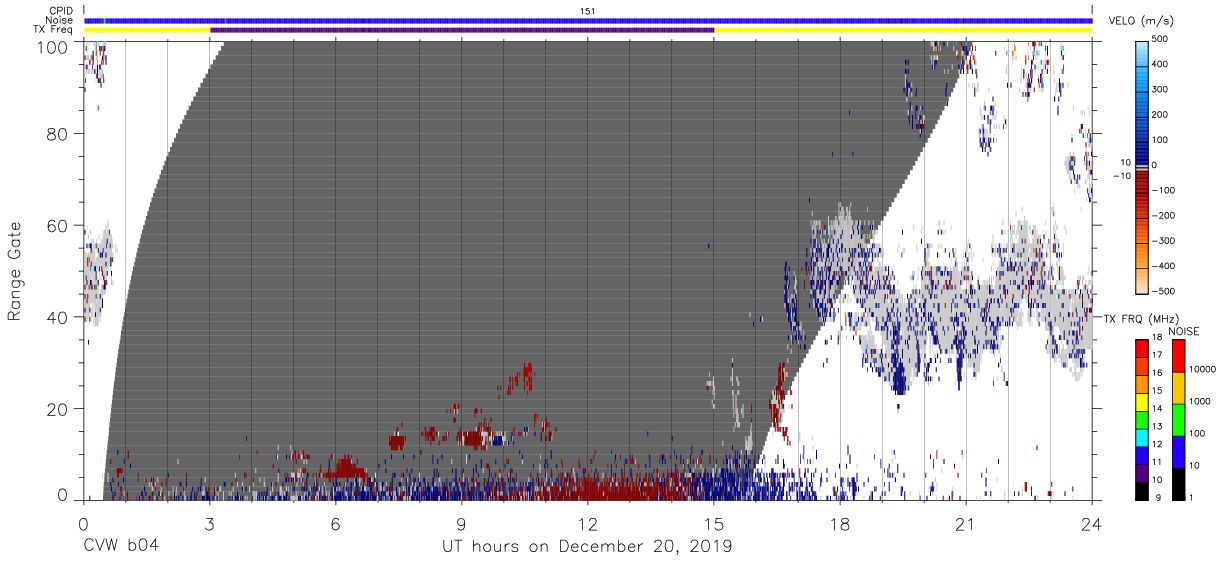Click the 'CPID' label
The width and height of the screenshot is (1228, 567).
(62, 11)
